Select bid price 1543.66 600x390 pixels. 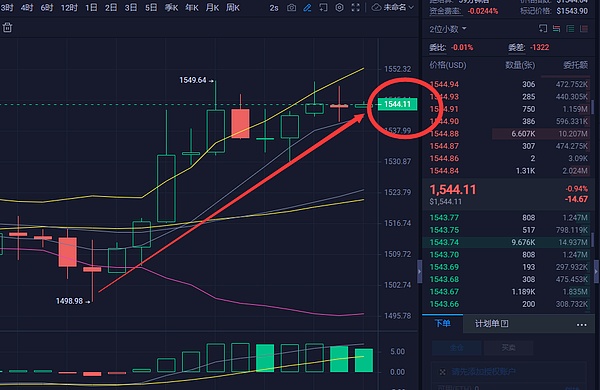[x=444, y=304]
